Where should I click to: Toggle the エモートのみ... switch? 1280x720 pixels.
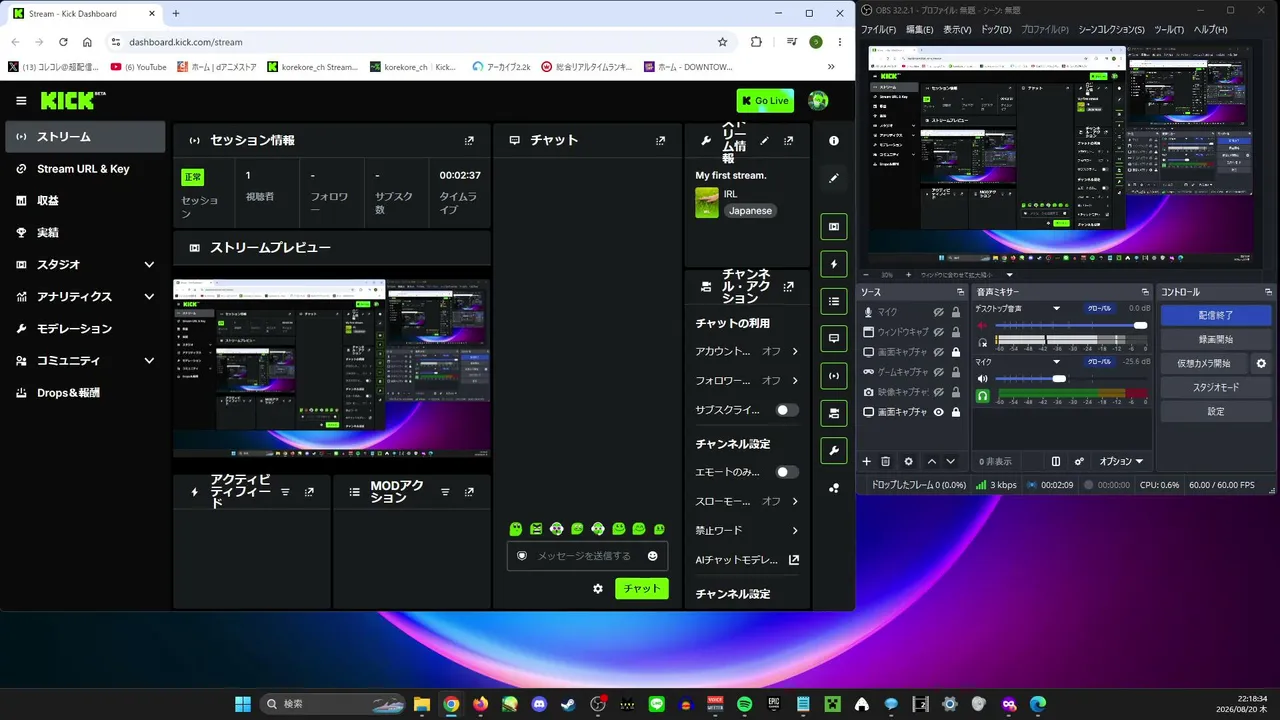pos(788,472)
